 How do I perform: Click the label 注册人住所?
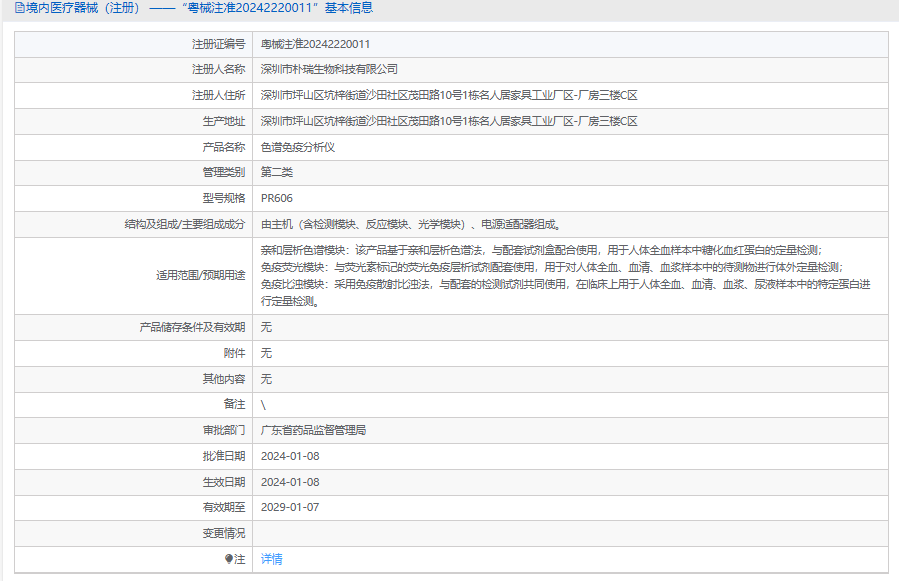pyautogui.click(x=218, y=95)
